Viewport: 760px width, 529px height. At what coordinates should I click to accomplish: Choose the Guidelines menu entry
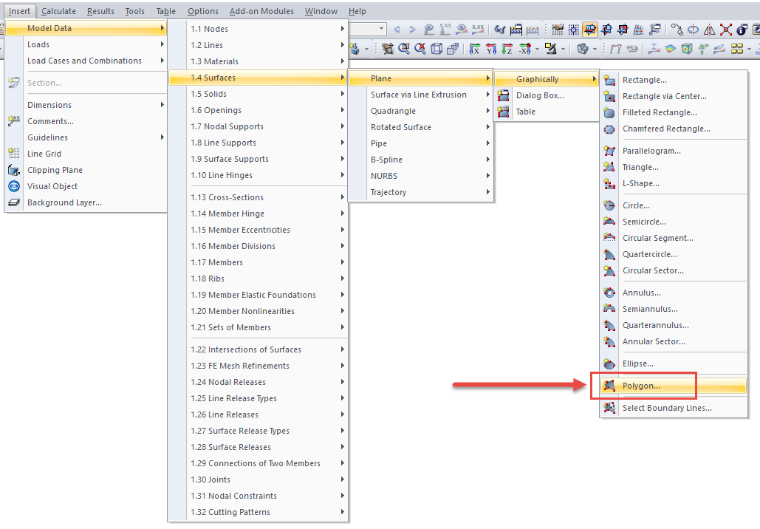click(87, 138)
